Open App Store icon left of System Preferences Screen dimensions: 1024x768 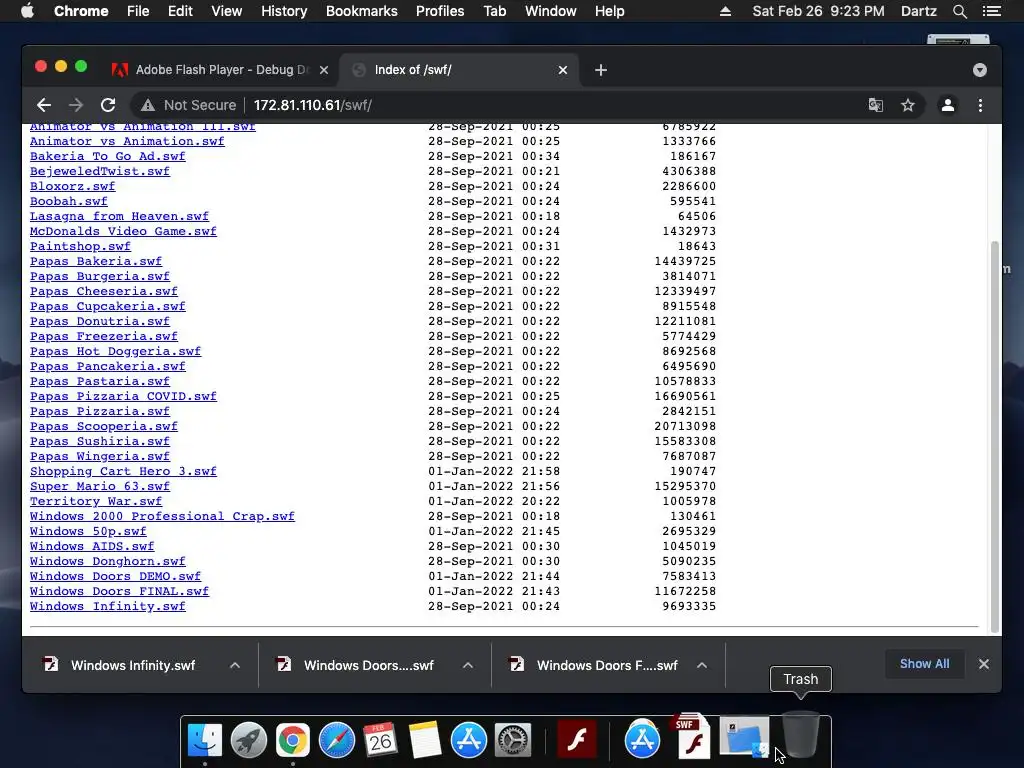point(469,740)
